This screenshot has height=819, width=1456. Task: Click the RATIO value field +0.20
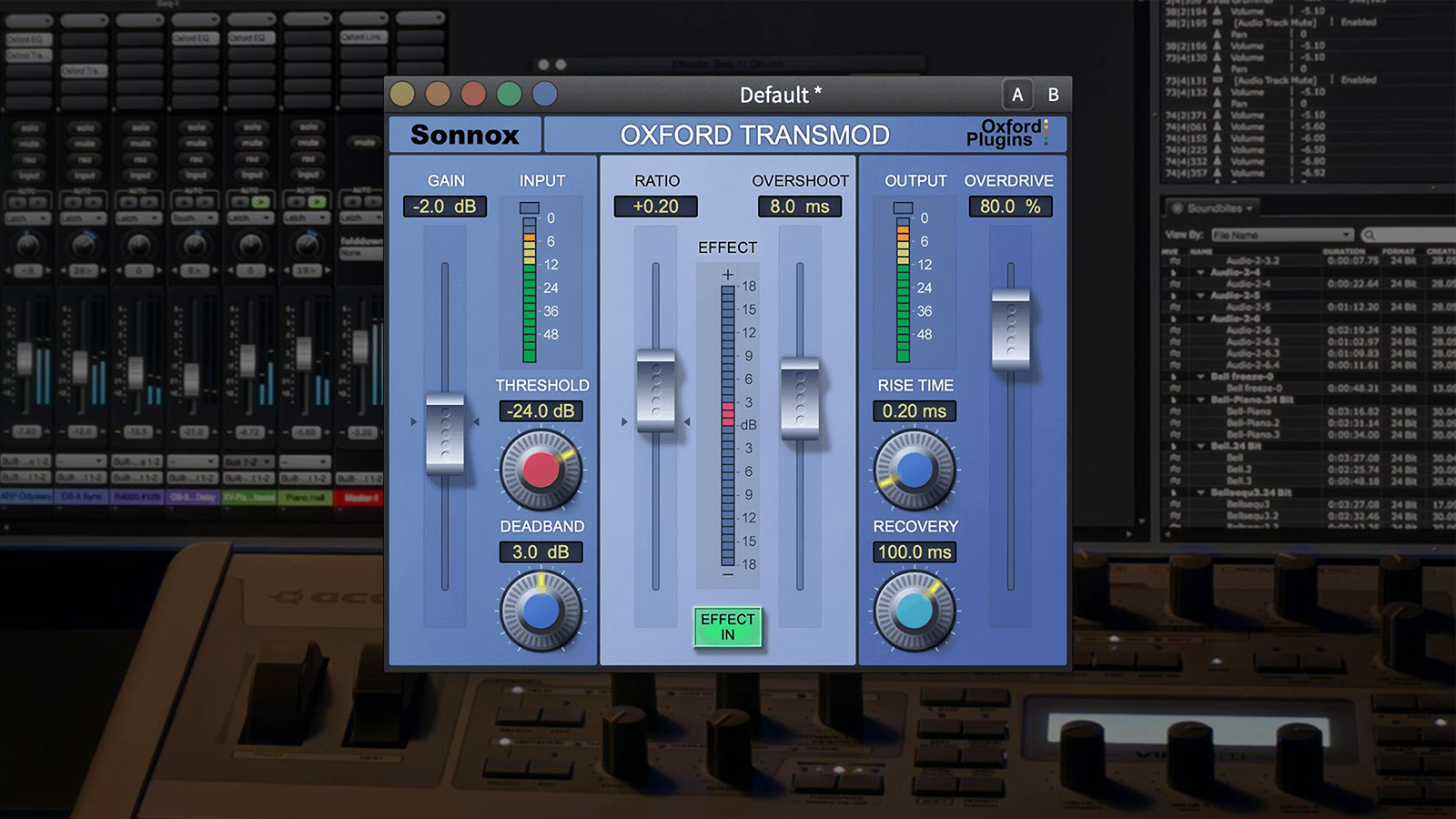pos(656,207)
